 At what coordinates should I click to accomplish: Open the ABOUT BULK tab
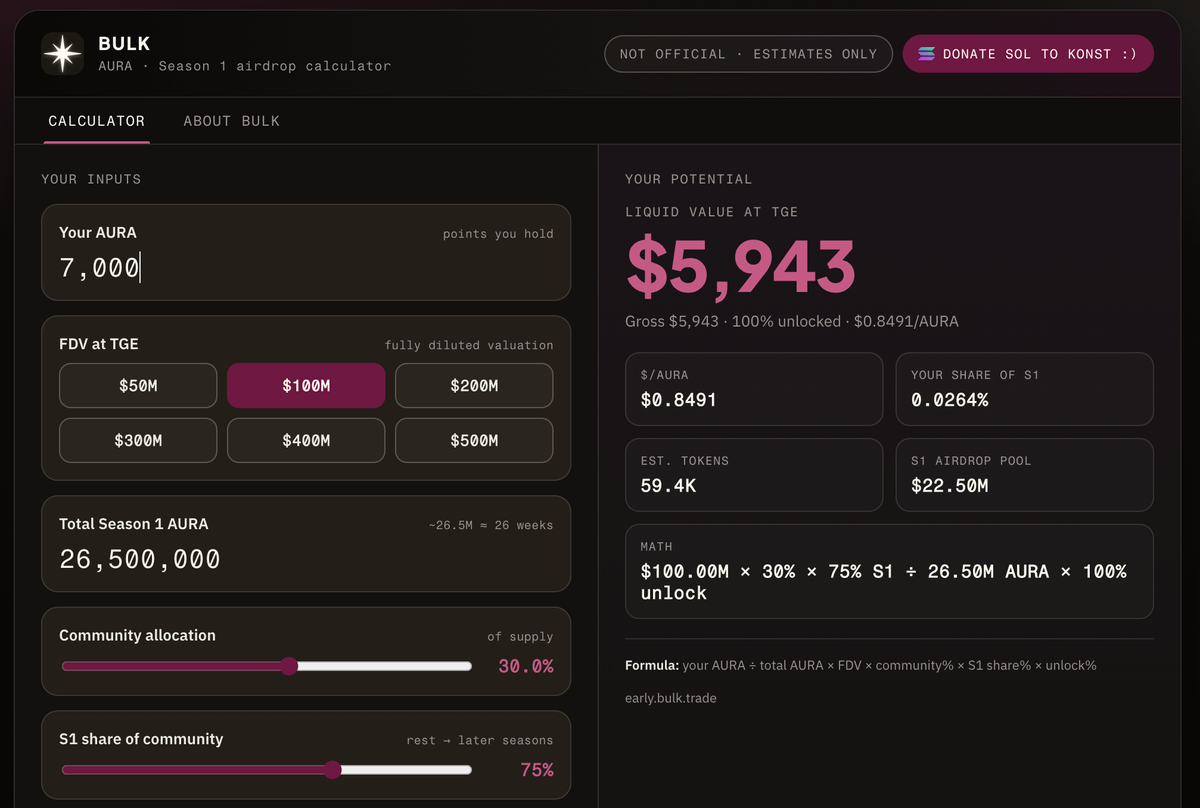[x=232, y=121]
